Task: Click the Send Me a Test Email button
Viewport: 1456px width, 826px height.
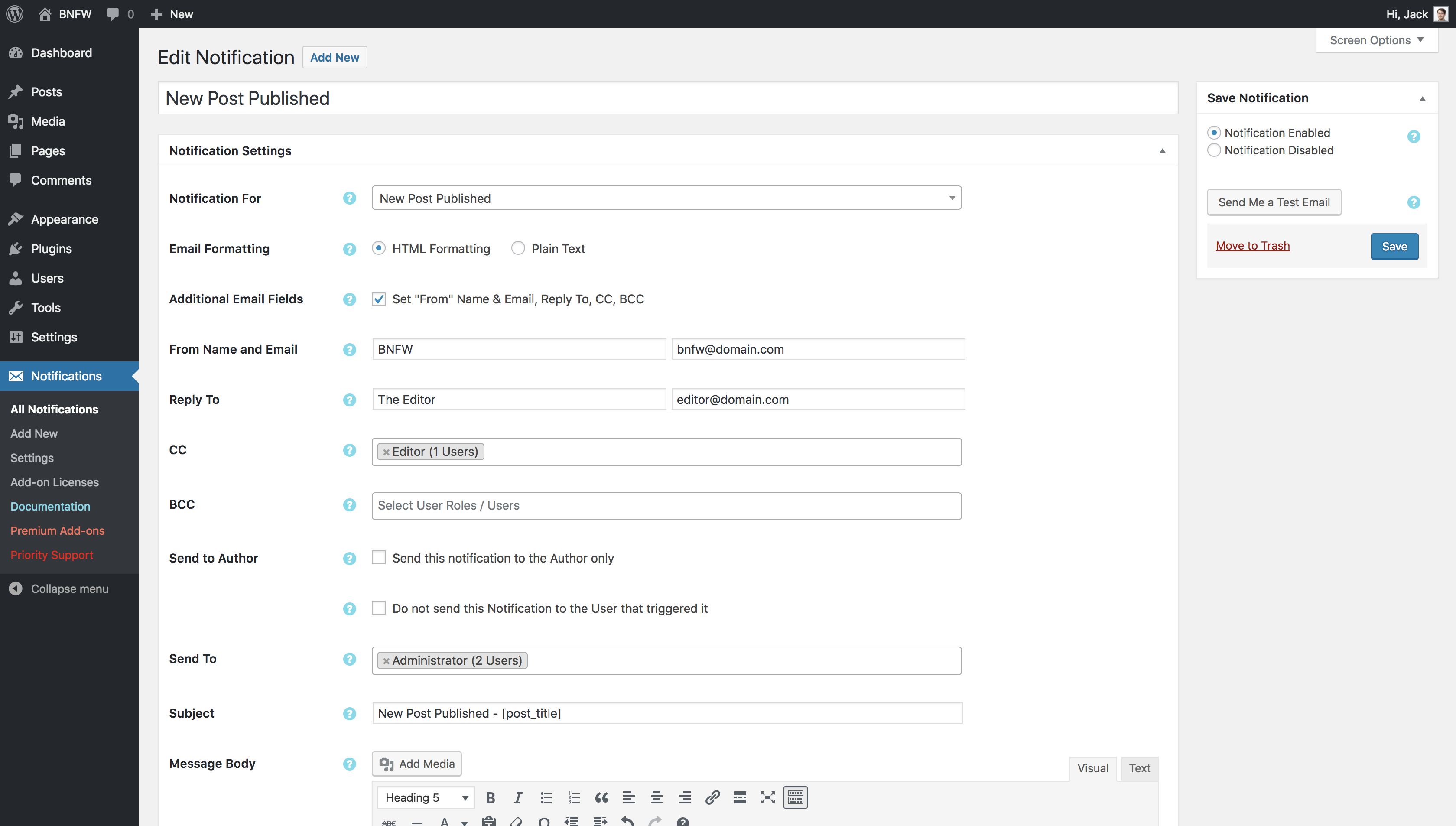Action: click(x=1273, y=202)
